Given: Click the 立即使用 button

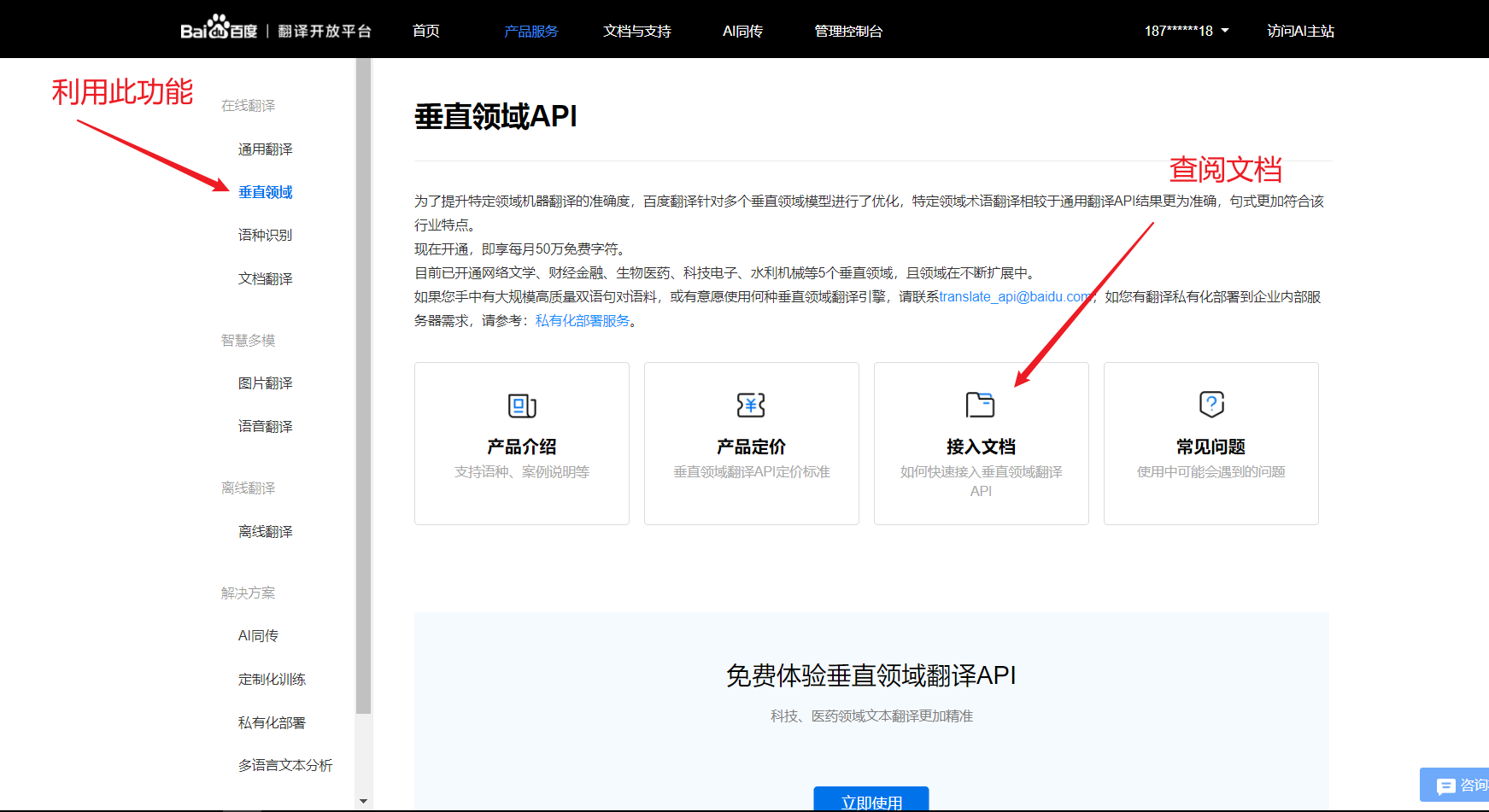Looking at the screenshot, I should [x=871, y=800].
